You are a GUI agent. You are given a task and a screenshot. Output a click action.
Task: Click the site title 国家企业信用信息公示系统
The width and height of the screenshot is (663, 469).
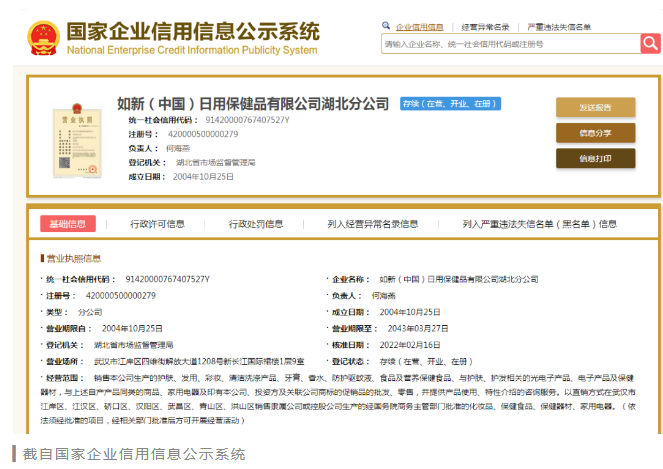(193, 32)
